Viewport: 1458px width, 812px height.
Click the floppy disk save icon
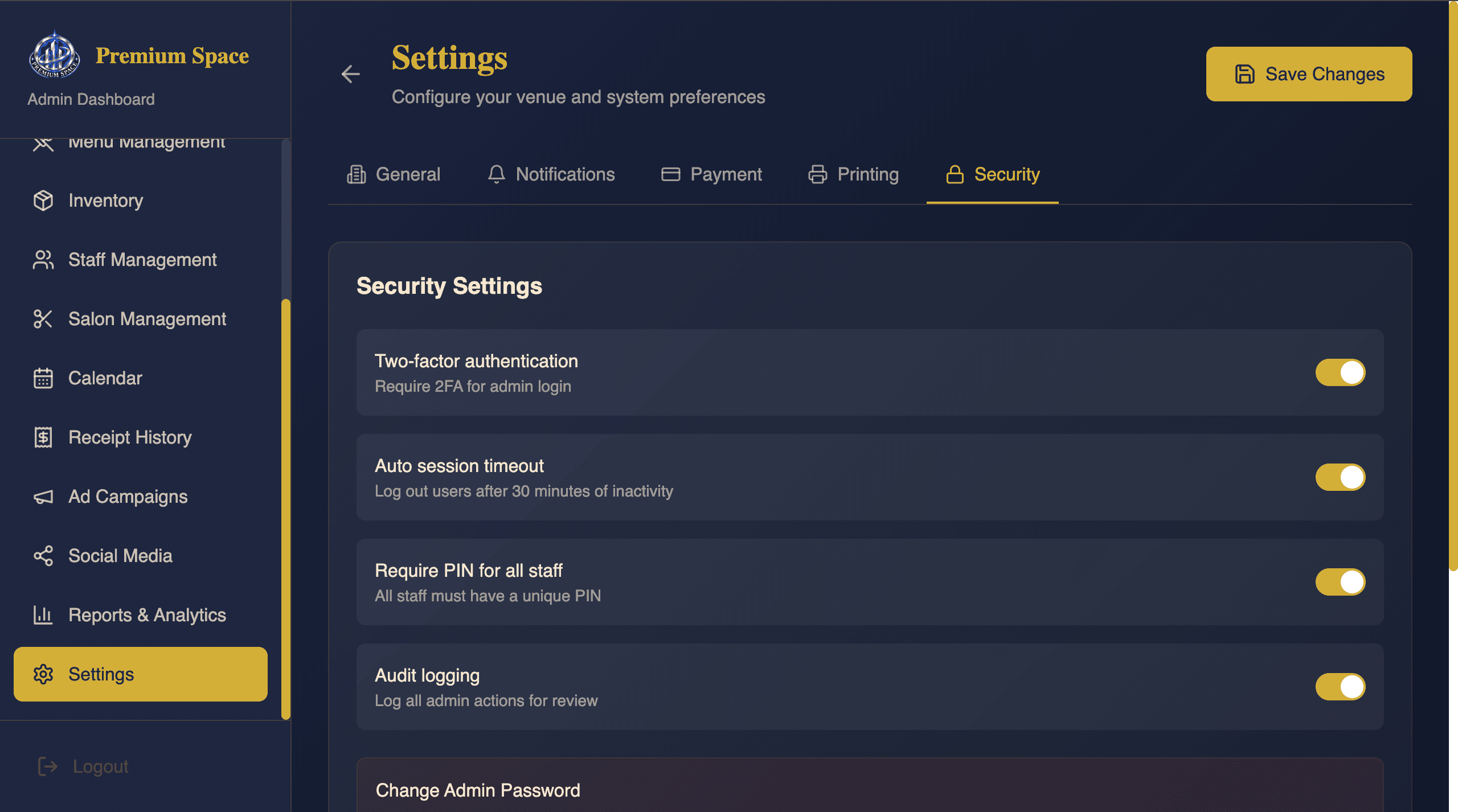1245,74
